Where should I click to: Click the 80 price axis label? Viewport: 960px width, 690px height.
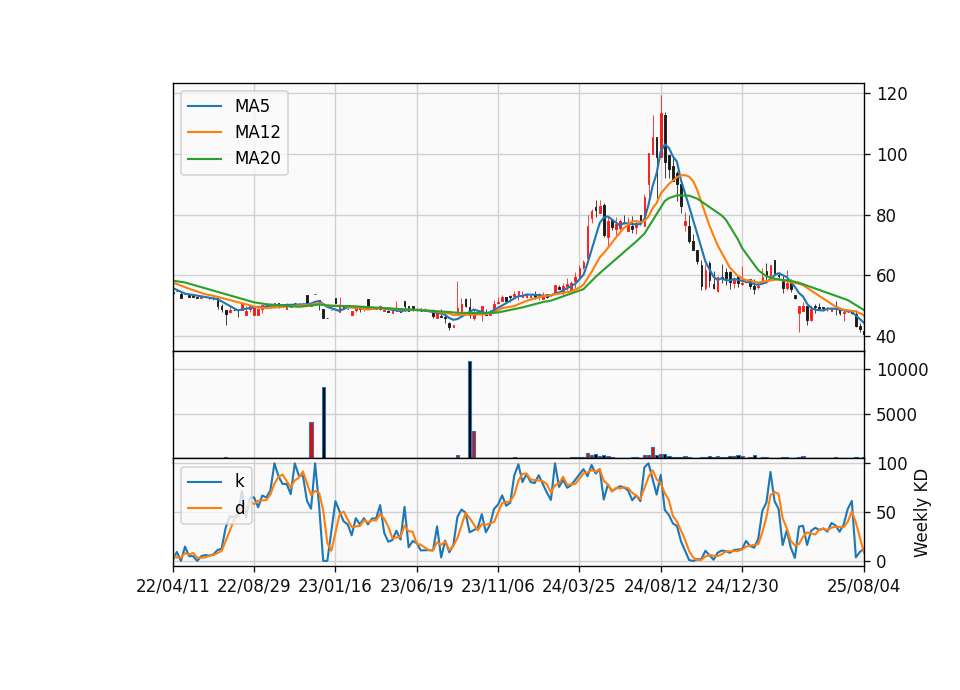pos(887,216)
